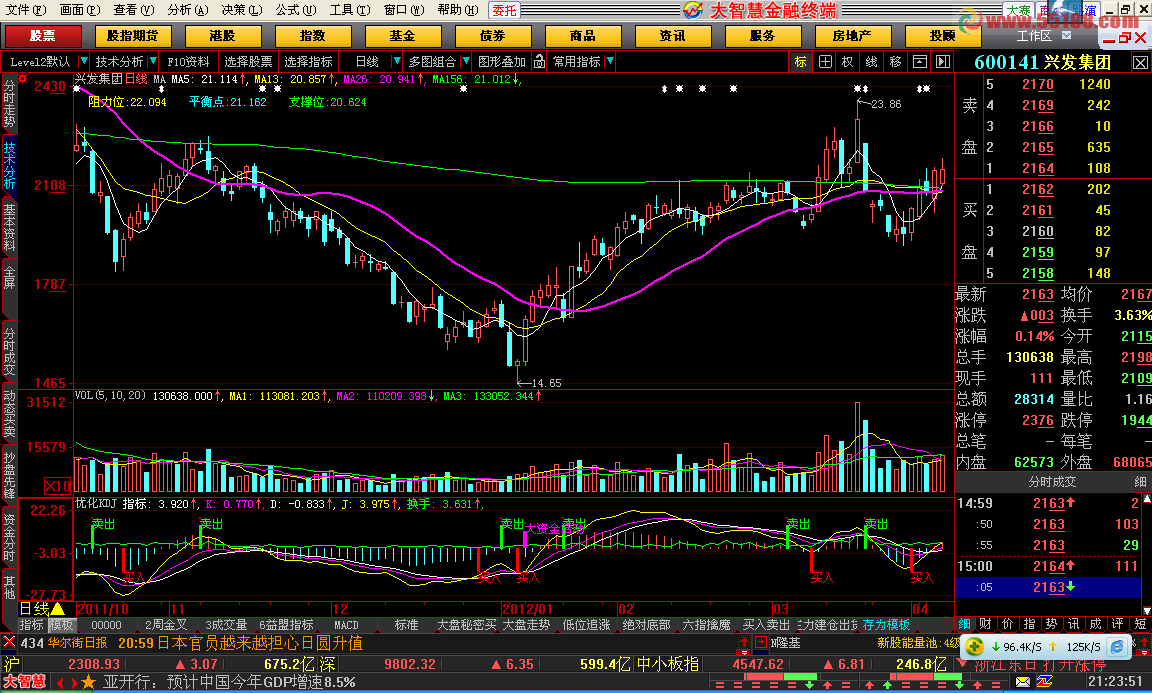
Task: Click the green plus accelerator icon
Action: click(974, 647)
